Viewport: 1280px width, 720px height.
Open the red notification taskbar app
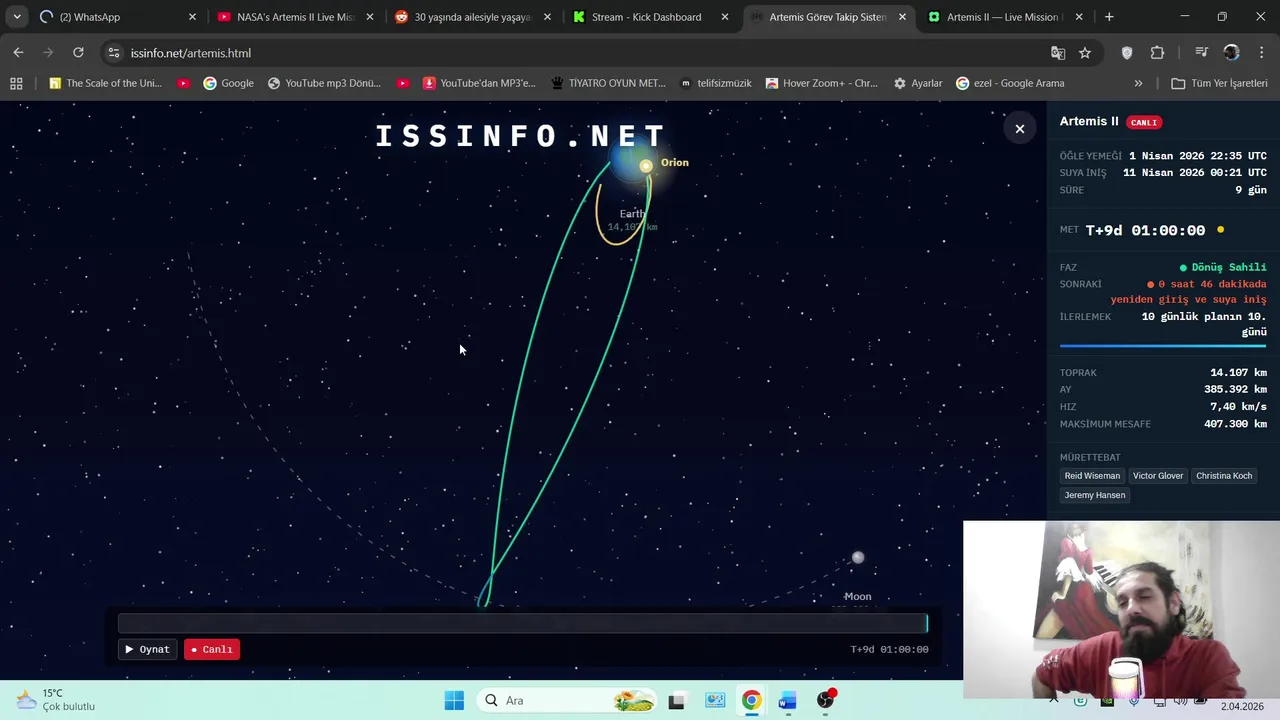[x=825, y=700]
